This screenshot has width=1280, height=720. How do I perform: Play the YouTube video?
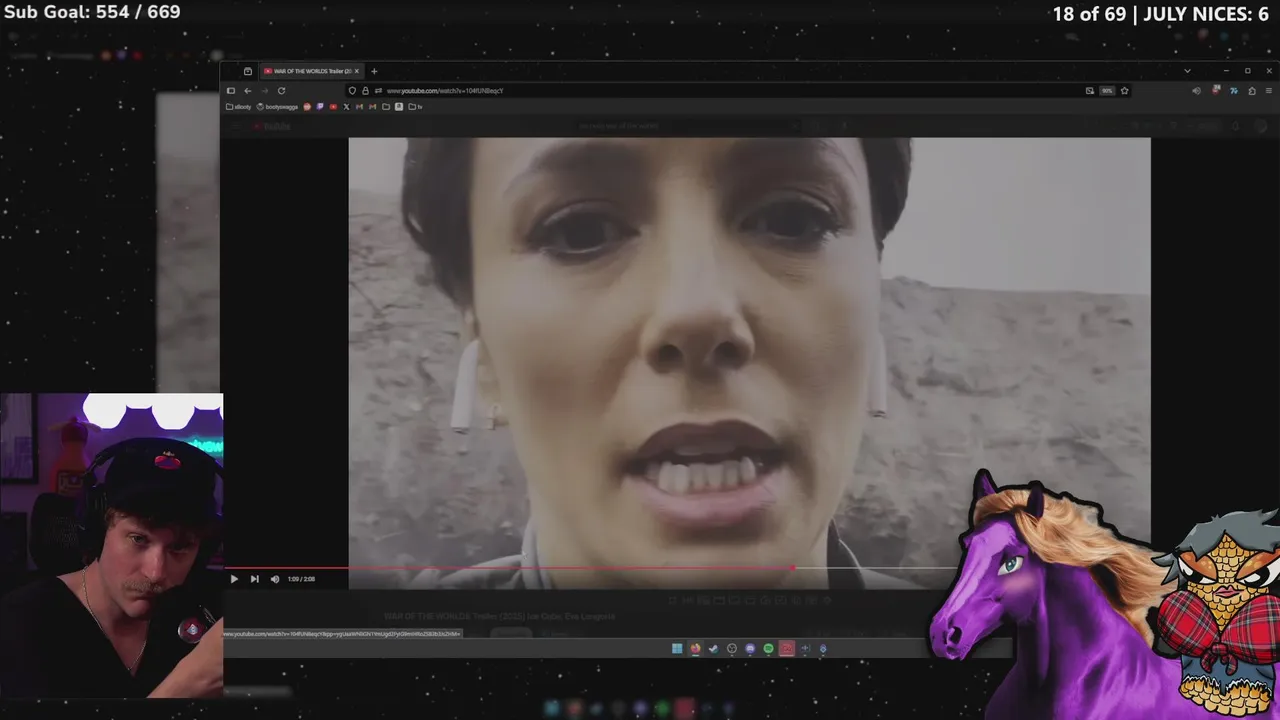234,579
